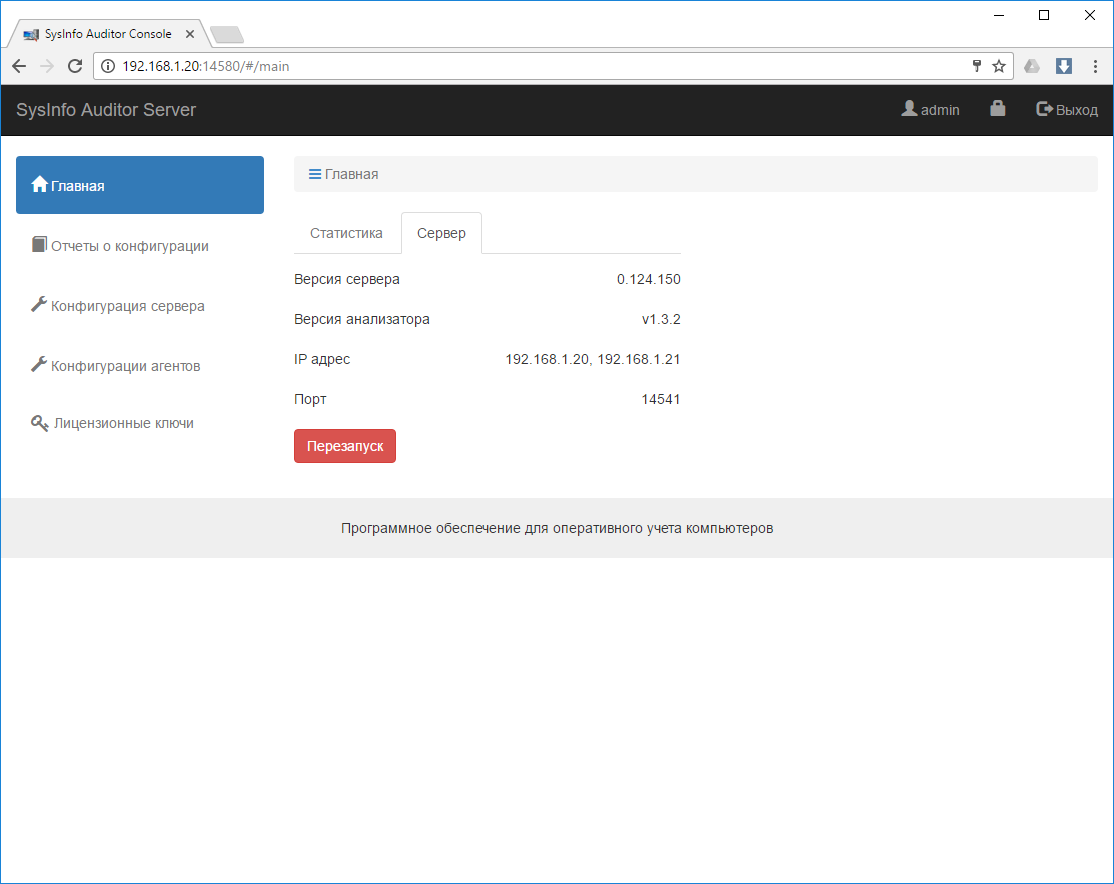
Task: Click the admin user icon in header
Action: (908, 109)
